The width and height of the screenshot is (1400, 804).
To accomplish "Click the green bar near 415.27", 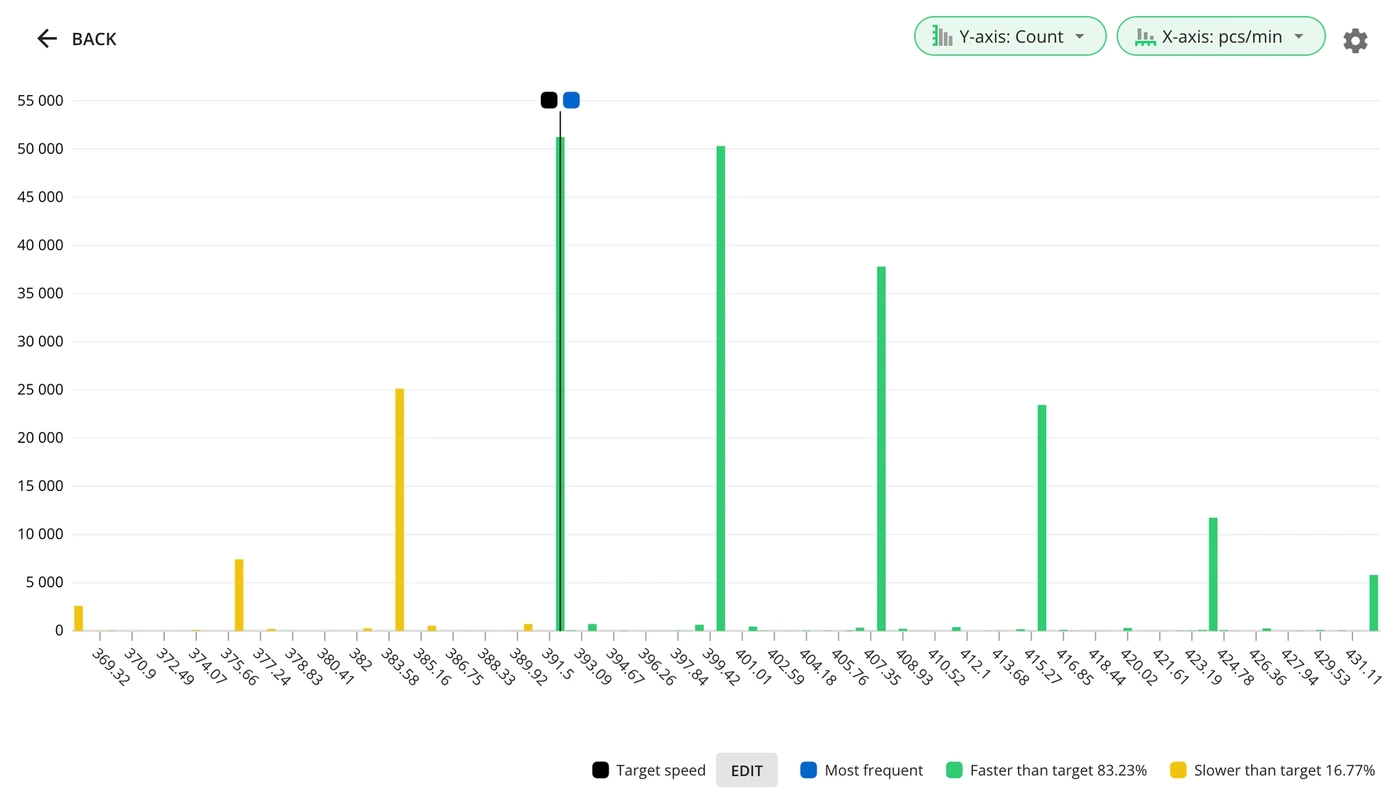I will [x=1042, y=518].
